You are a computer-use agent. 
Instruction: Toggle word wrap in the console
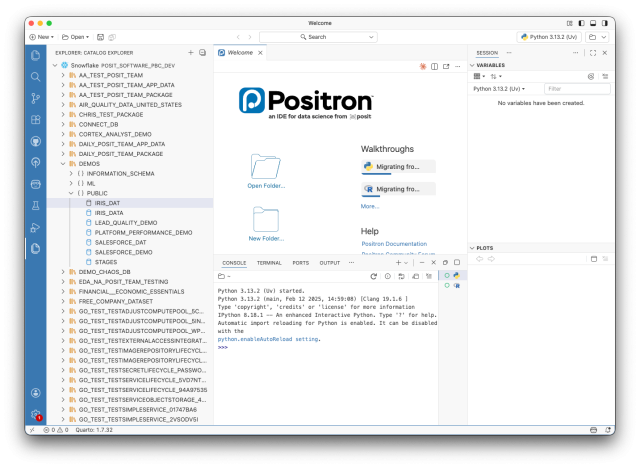point(401,276)
